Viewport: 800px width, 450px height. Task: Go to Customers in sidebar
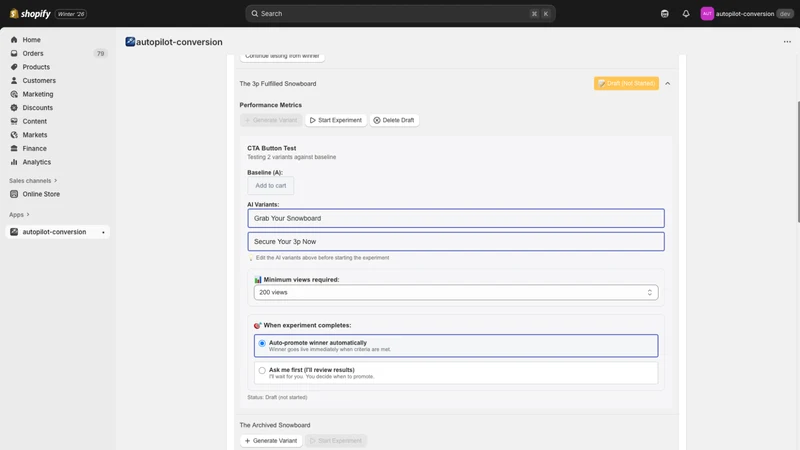click(x=39, y=81)
